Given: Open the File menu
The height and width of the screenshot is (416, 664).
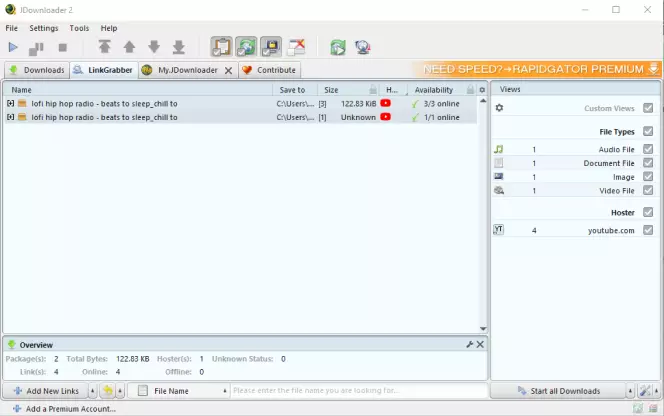Looking at the screenshot, I should 11,28.
